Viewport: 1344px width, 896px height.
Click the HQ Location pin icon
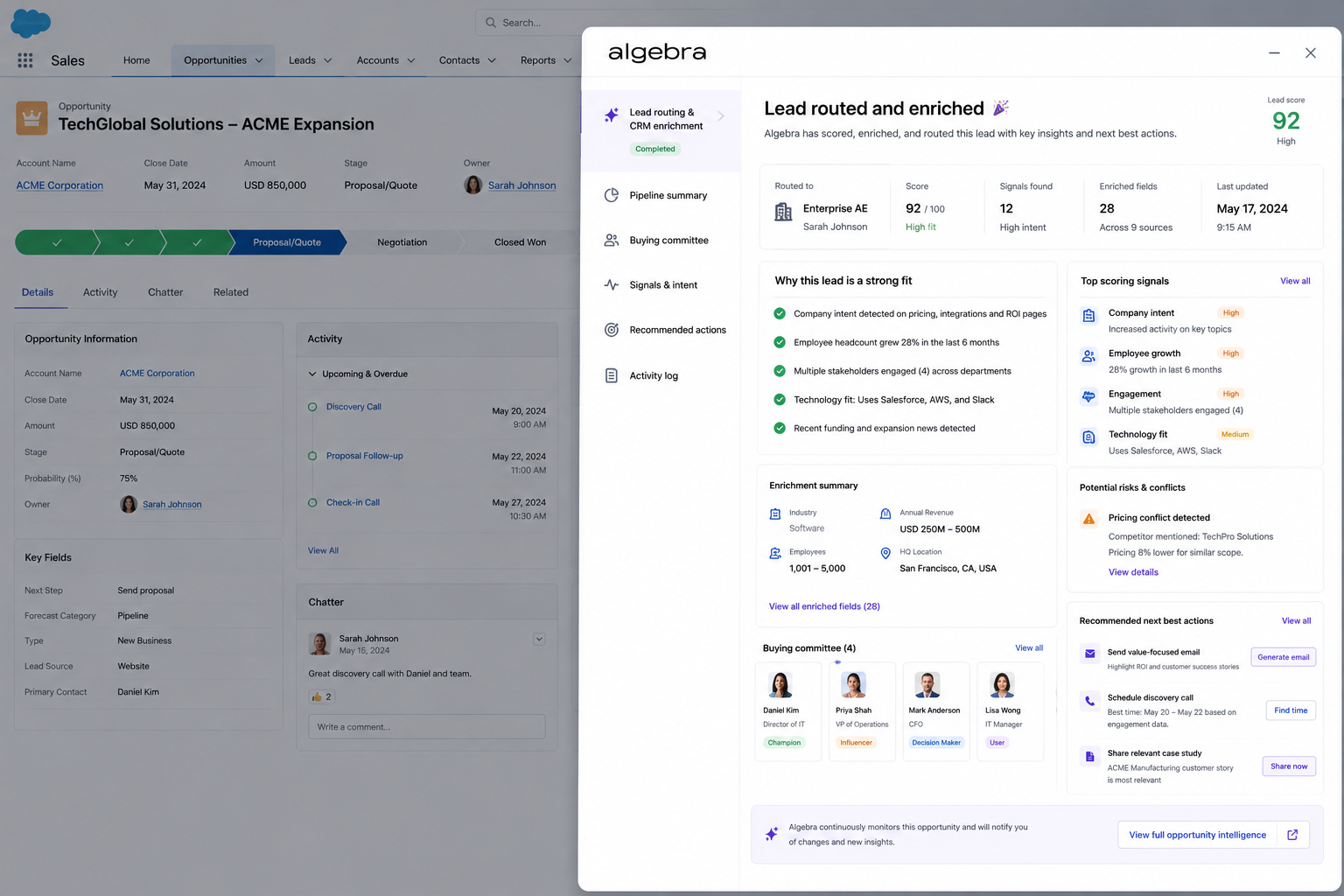885,553
